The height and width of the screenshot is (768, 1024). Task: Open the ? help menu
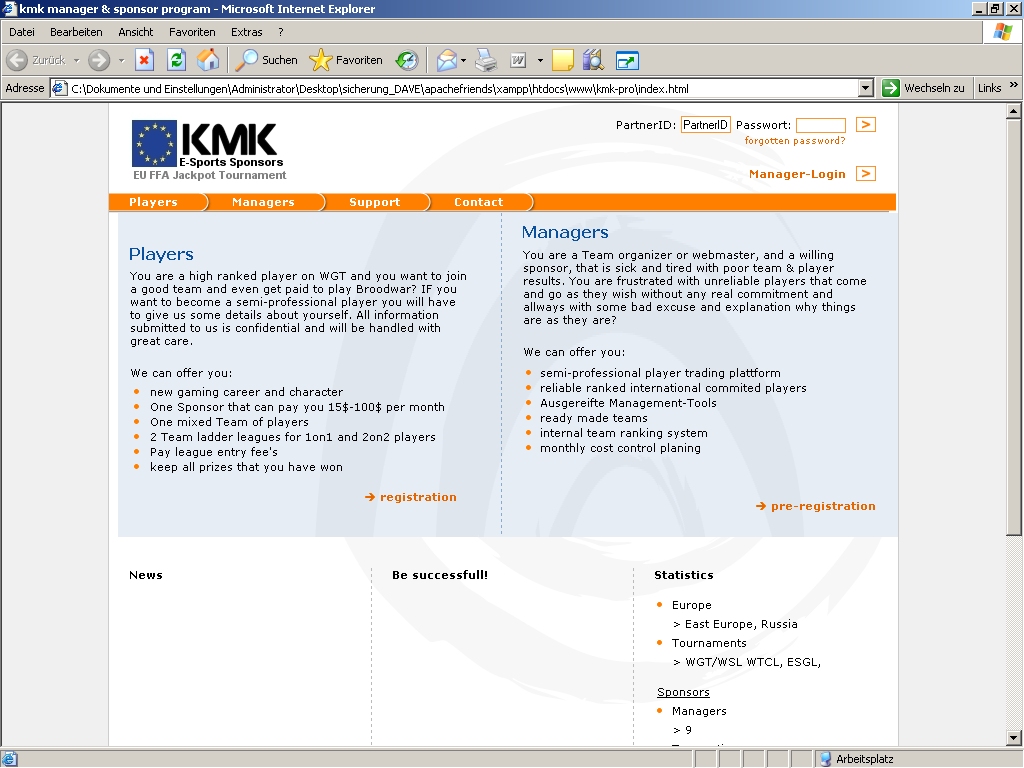click(x=281, y=32)
